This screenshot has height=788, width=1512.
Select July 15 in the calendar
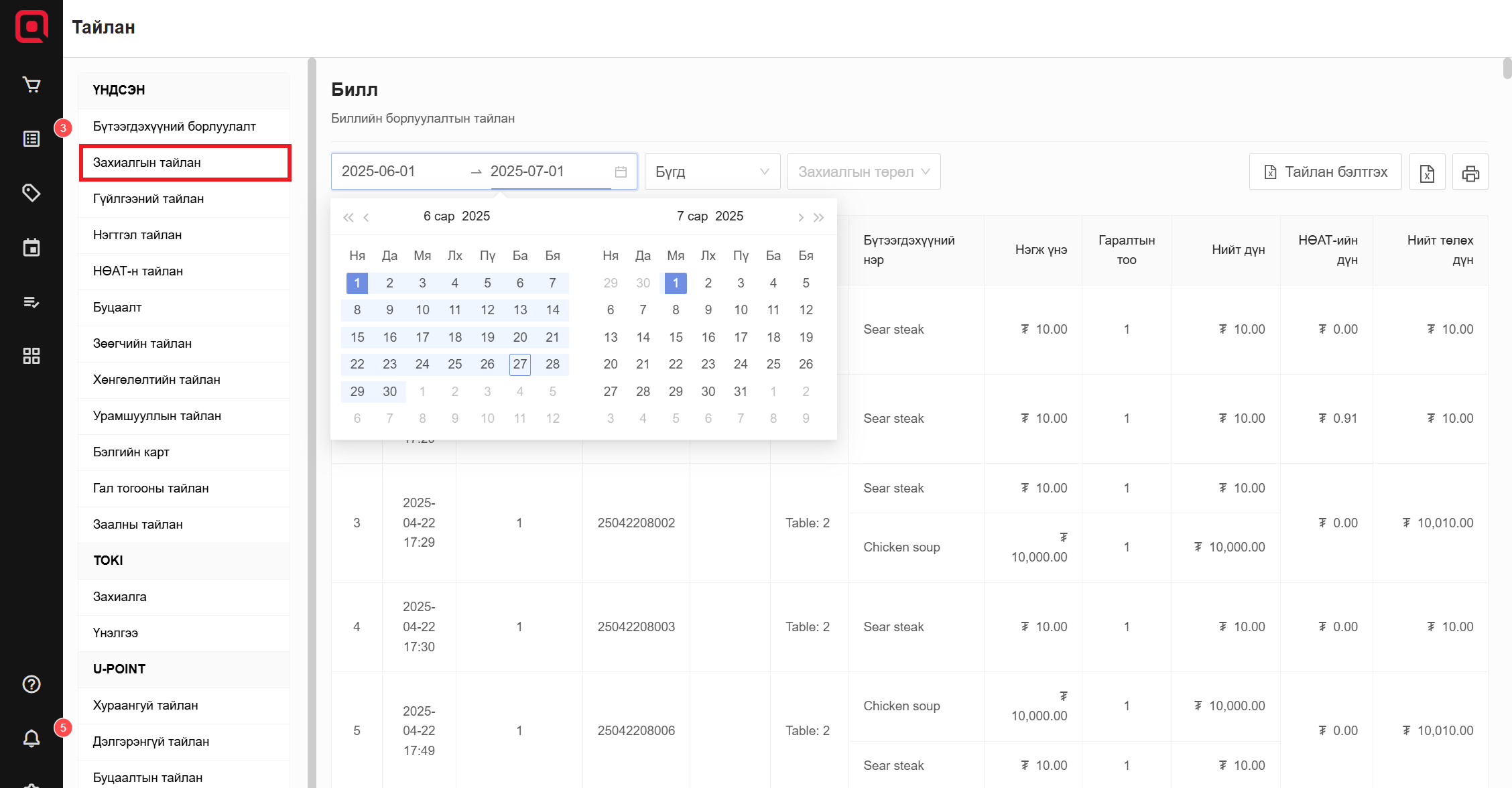point(676,337)
